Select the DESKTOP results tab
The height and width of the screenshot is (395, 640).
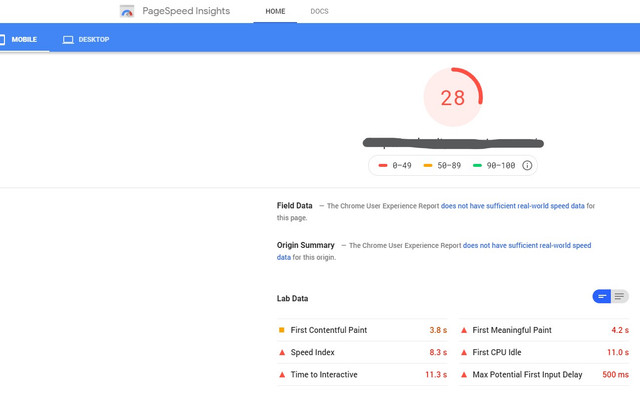tap(86, 40)
